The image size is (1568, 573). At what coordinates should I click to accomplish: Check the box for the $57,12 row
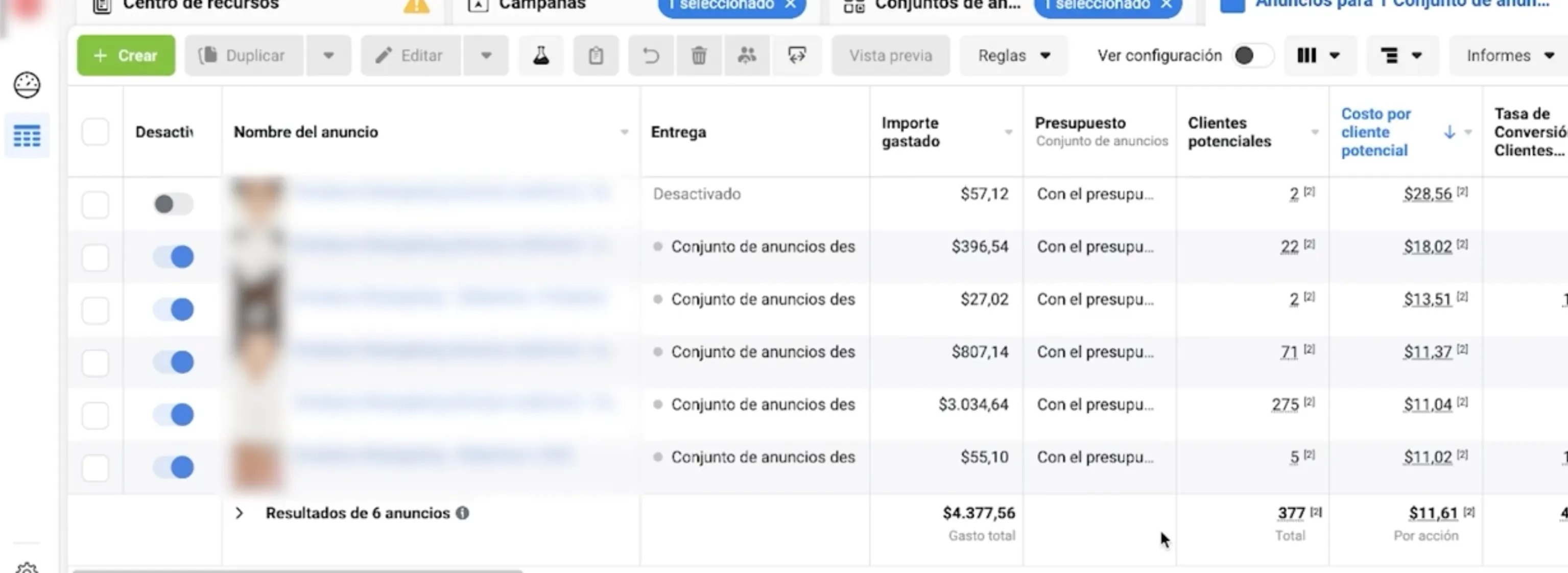96,205
